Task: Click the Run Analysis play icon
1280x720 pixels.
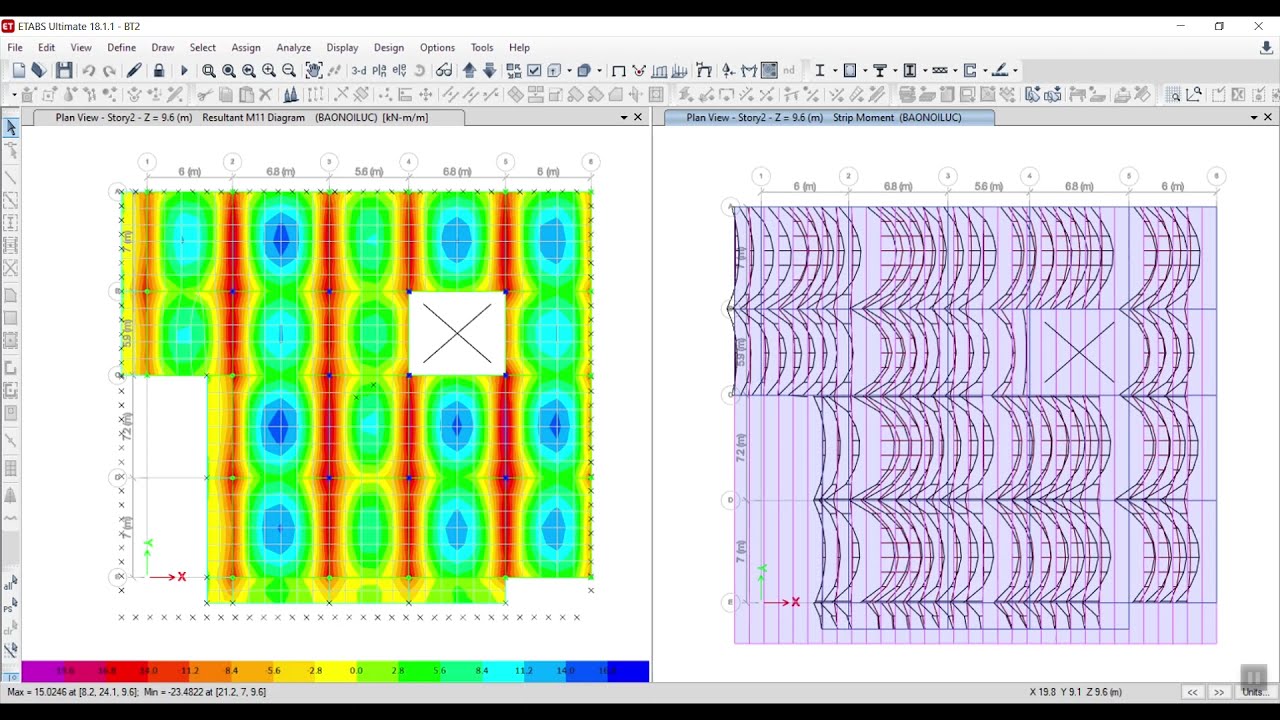Action: (183, 70)
